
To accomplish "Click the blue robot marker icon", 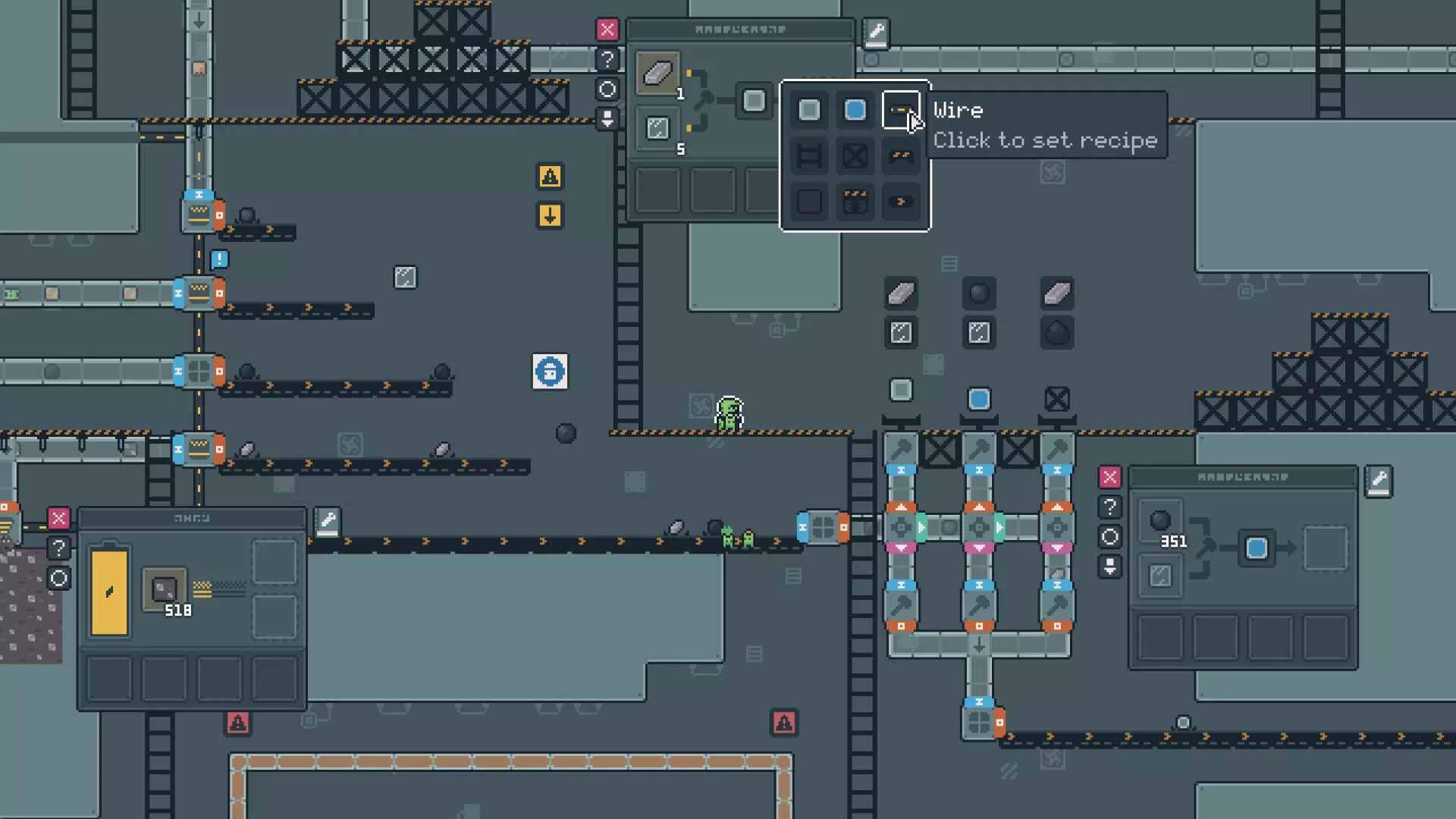I will click(x=550, y=372).
